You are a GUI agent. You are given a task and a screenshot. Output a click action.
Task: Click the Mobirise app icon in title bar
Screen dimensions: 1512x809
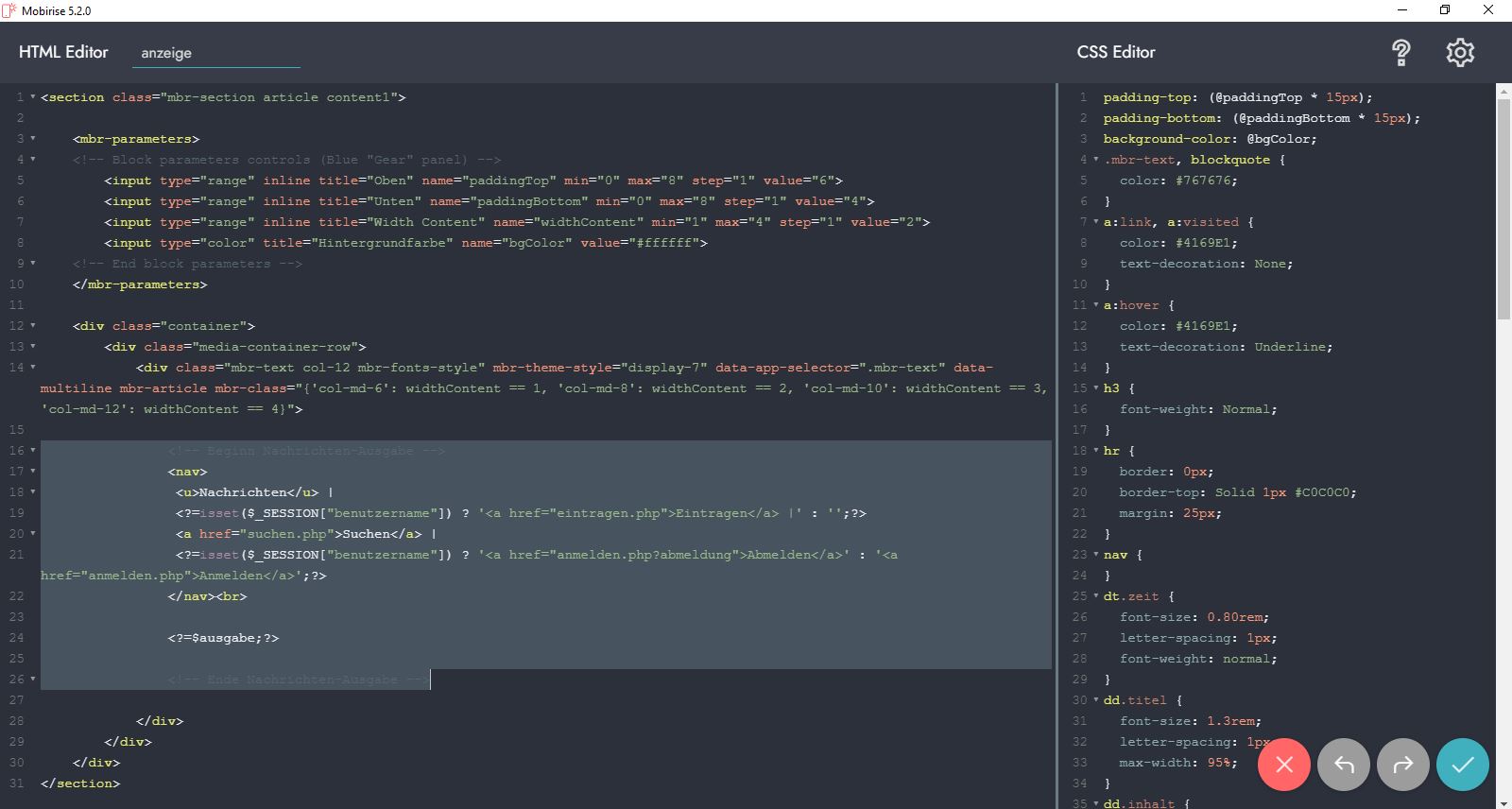(x=9, y=10)
